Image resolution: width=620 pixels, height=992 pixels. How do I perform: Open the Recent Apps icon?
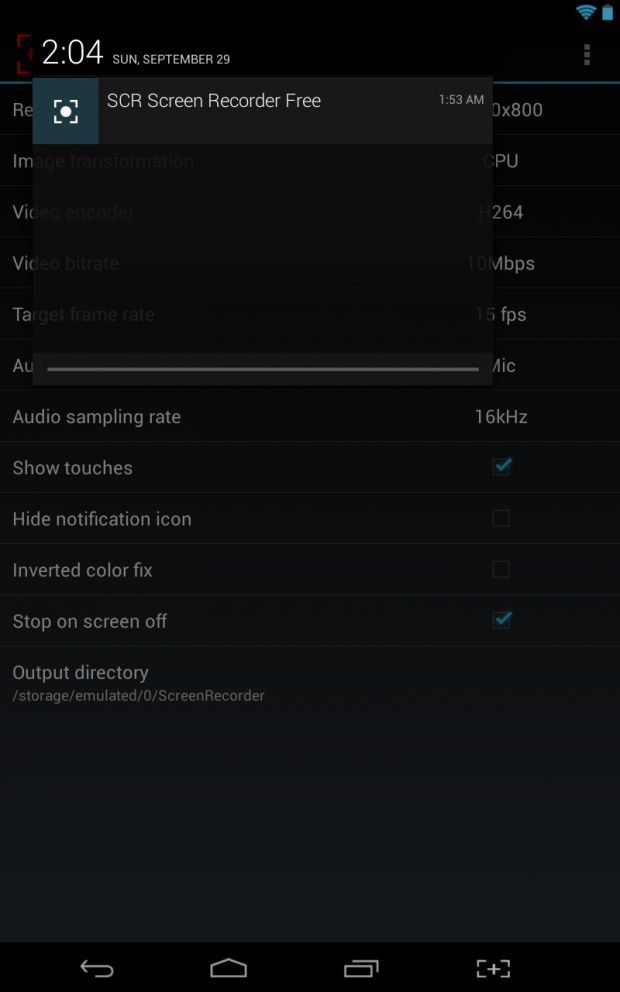(361, 968)
